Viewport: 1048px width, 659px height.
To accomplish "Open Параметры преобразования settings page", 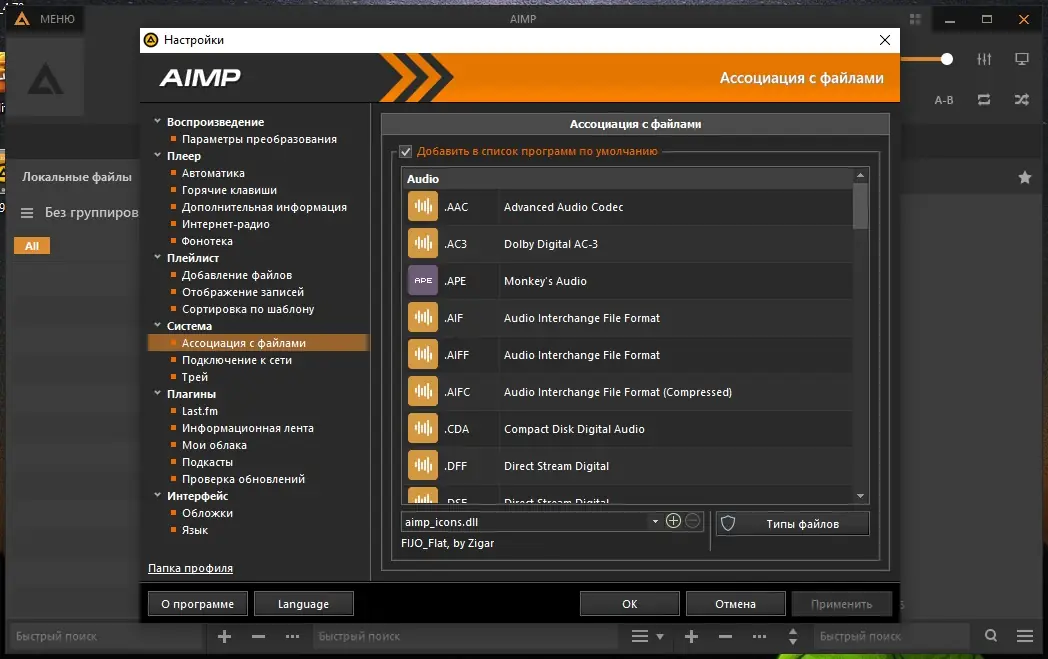I will point(259,139).
